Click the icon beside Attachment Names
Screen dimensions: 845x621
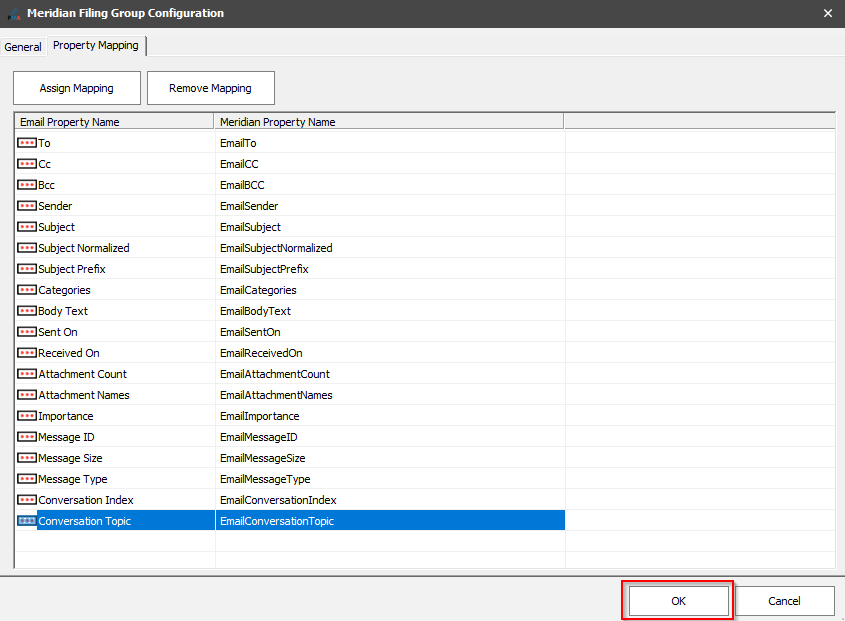[x=26, y=395]
